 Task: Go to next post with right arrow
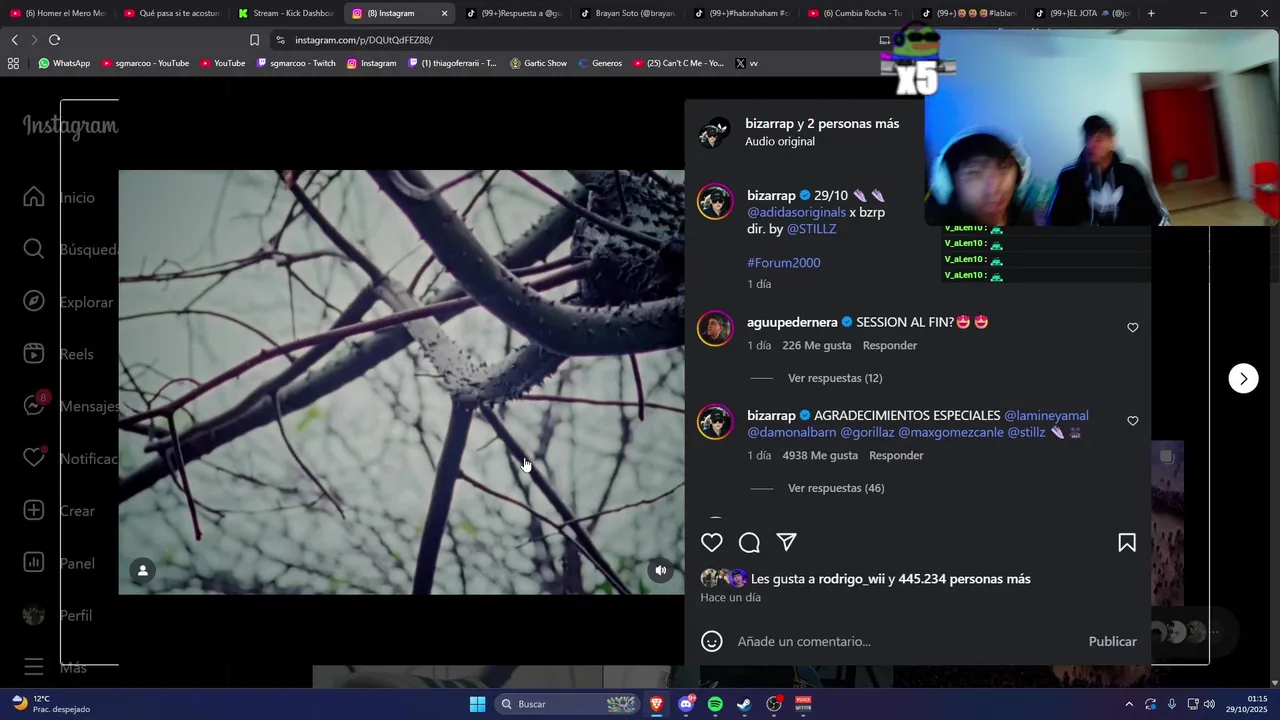[x=1243, y=378]
